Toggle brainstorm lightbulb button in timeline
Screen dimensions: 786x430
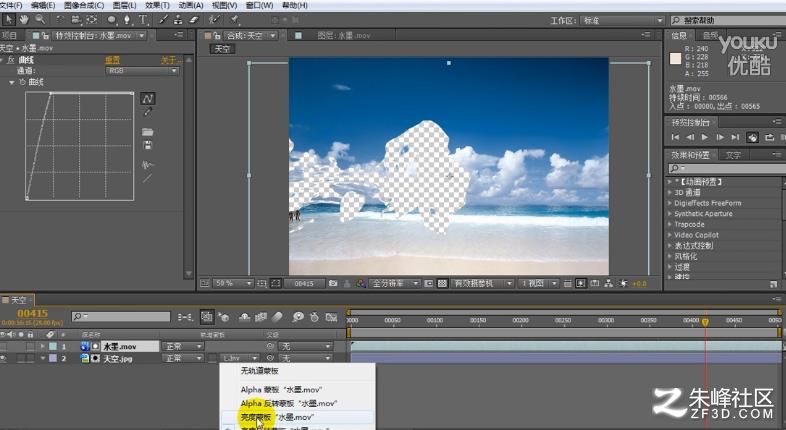coord(298,317)
